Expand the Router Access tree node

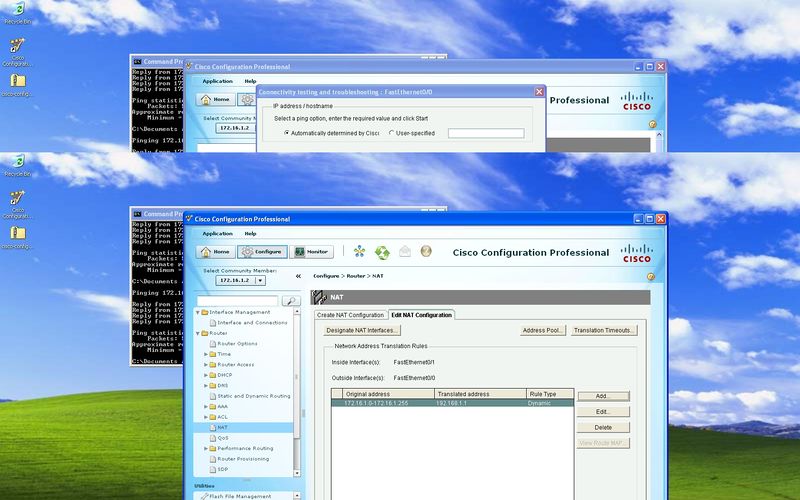pyautogui.click(x=206, y=365)
